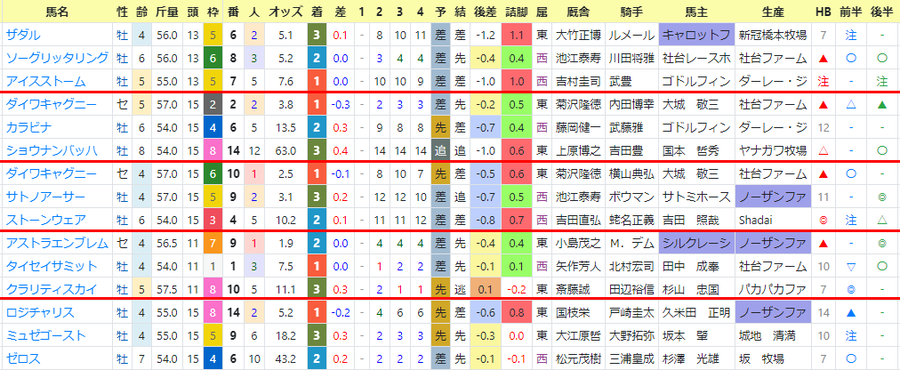The height and width of the screenshot is (370, 900).
Task: Click the 生産 column header
Action: coord(773,11)
